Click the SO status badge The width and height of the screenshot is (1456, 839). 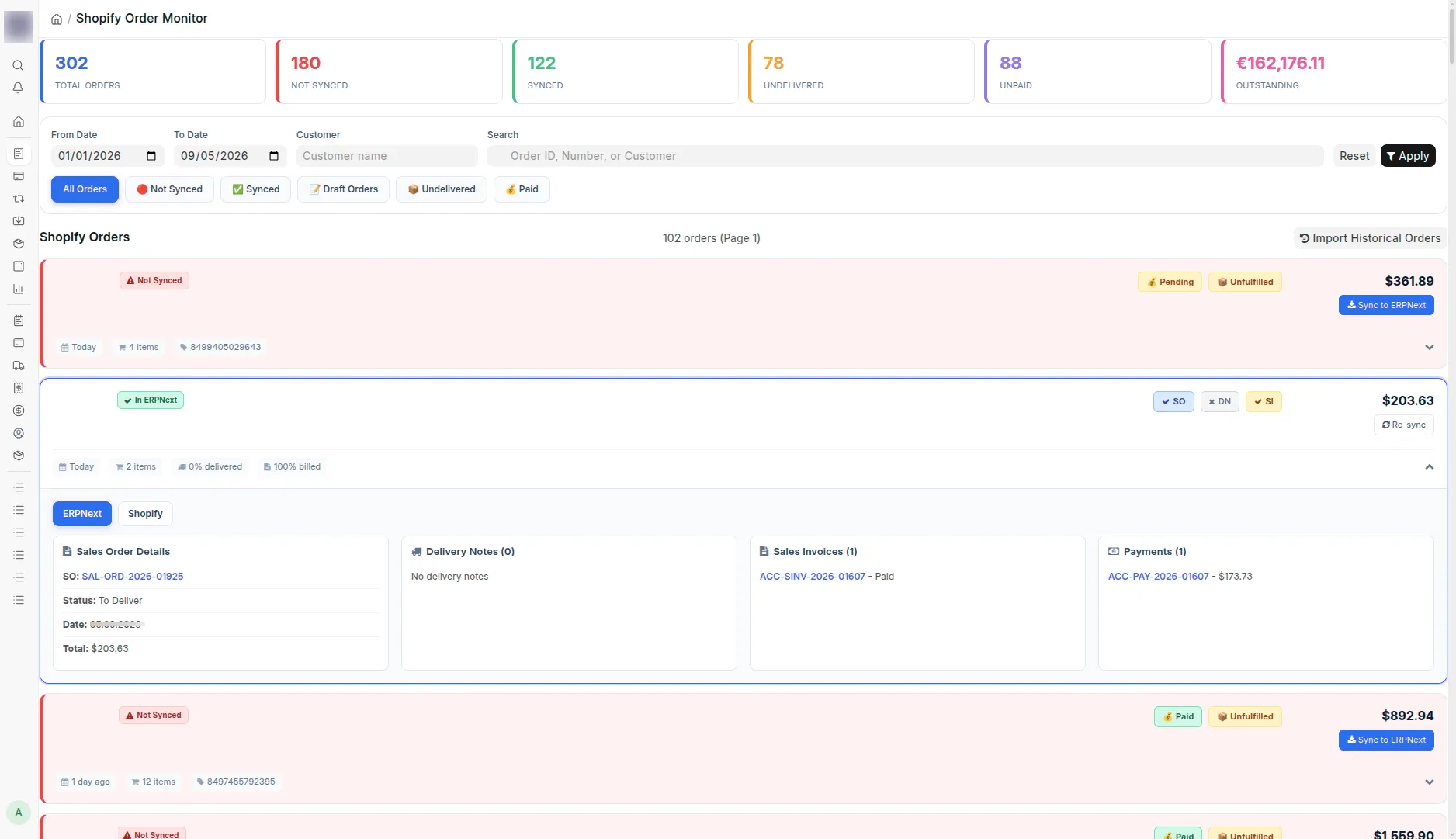pos(1173,401)
